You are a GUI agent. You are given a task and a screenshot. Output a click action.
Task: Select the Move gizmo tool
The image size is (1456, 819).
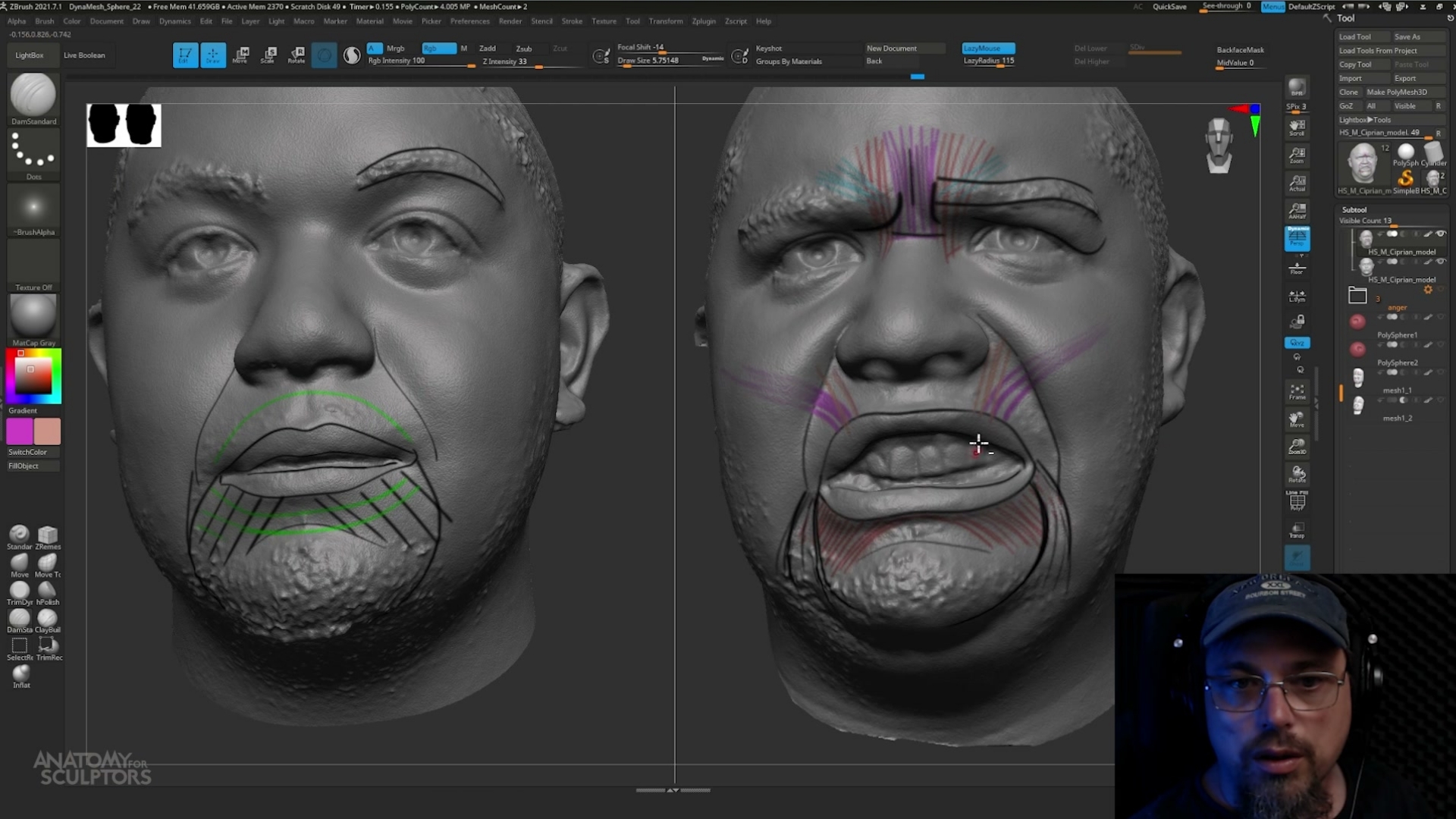[241, 55]
